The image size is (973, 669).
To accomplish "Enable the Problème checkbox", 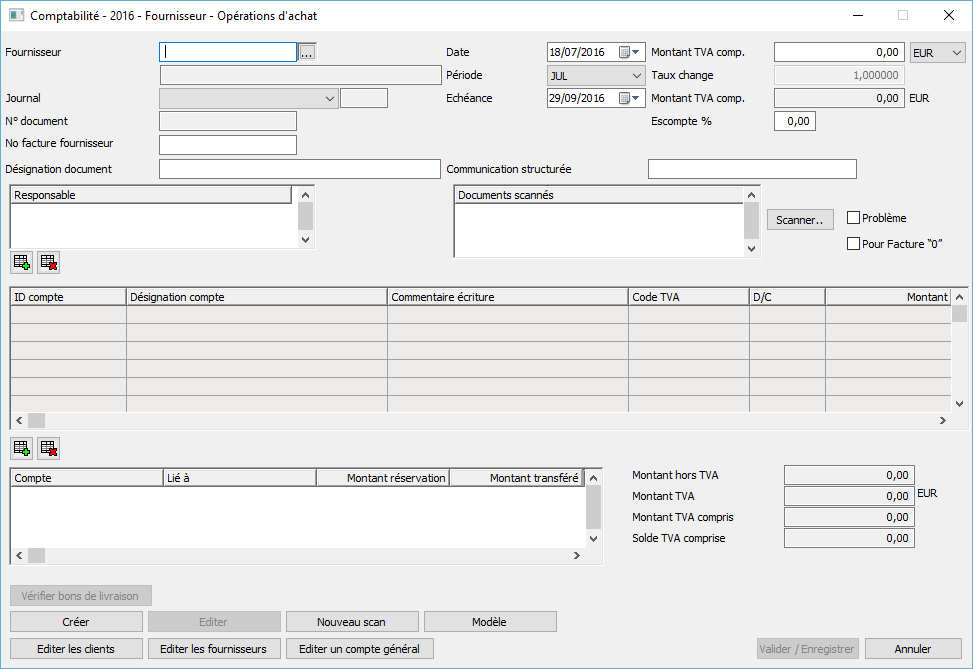I will pos(853,218).
